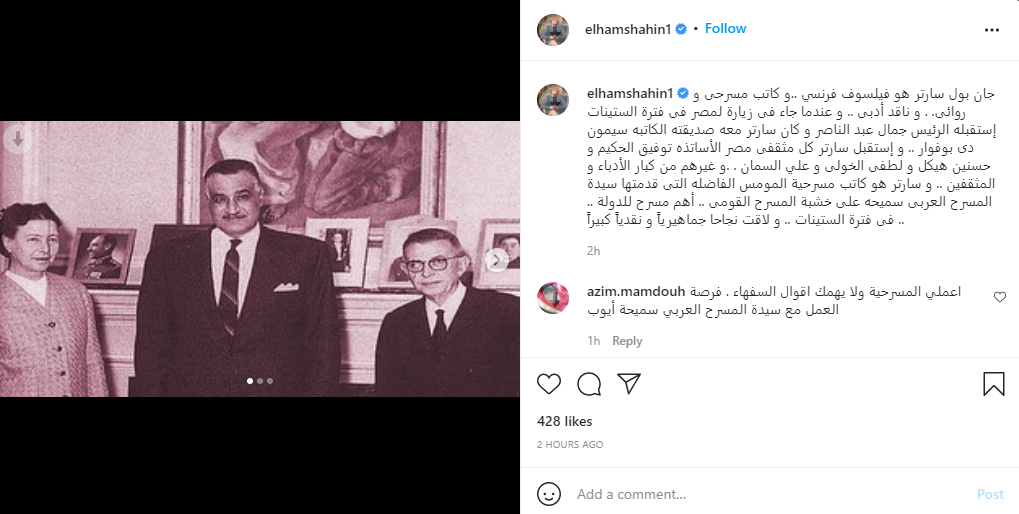Click the download arrow on the photo

pyautogui.click(x=18, y=138)
